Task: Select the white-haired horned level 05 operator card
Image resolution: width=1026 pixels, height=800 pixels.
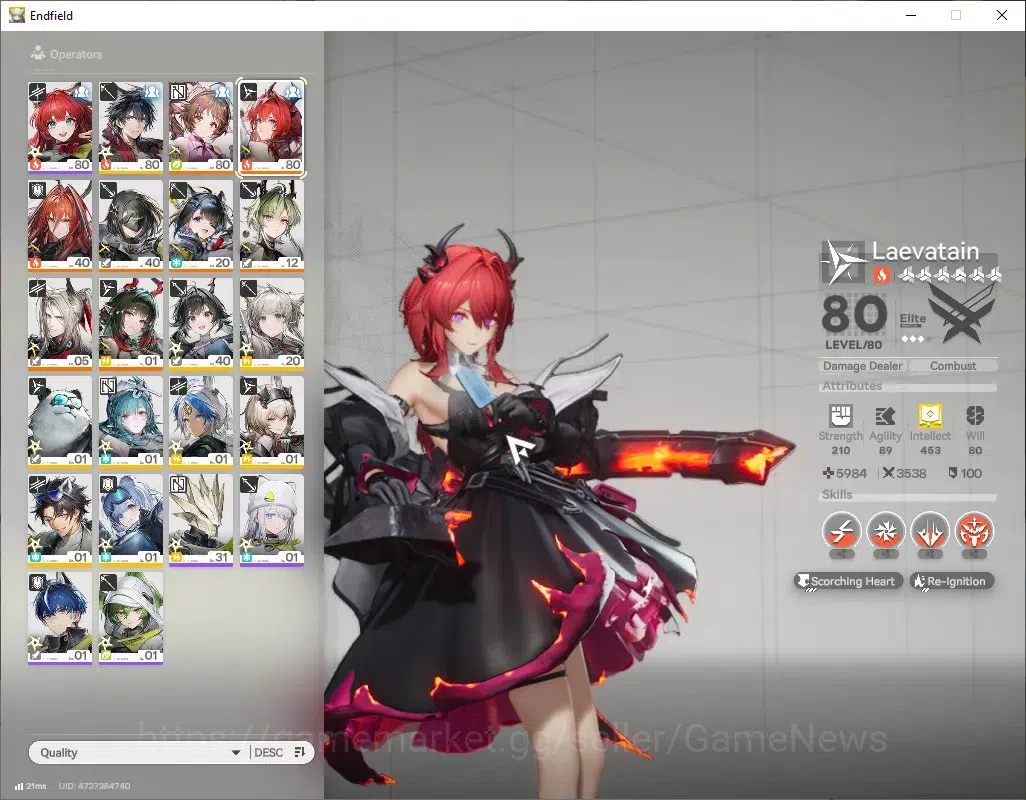Action: click(60, 323)
